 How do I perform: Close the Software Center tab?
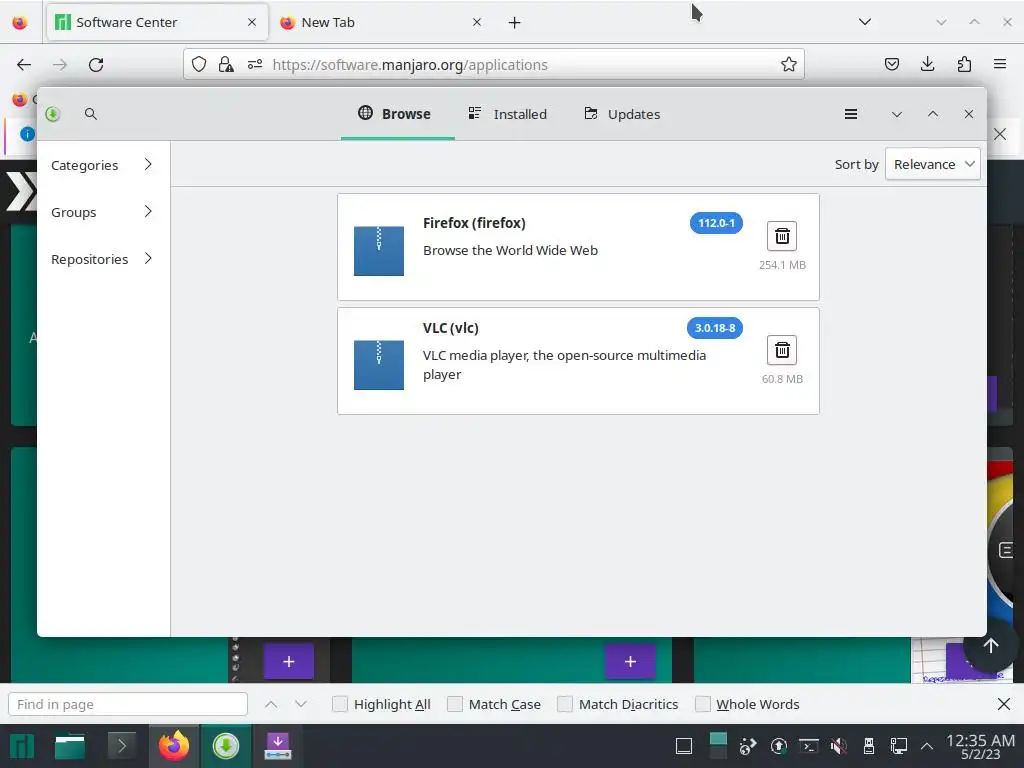click(x=252, y=22)
